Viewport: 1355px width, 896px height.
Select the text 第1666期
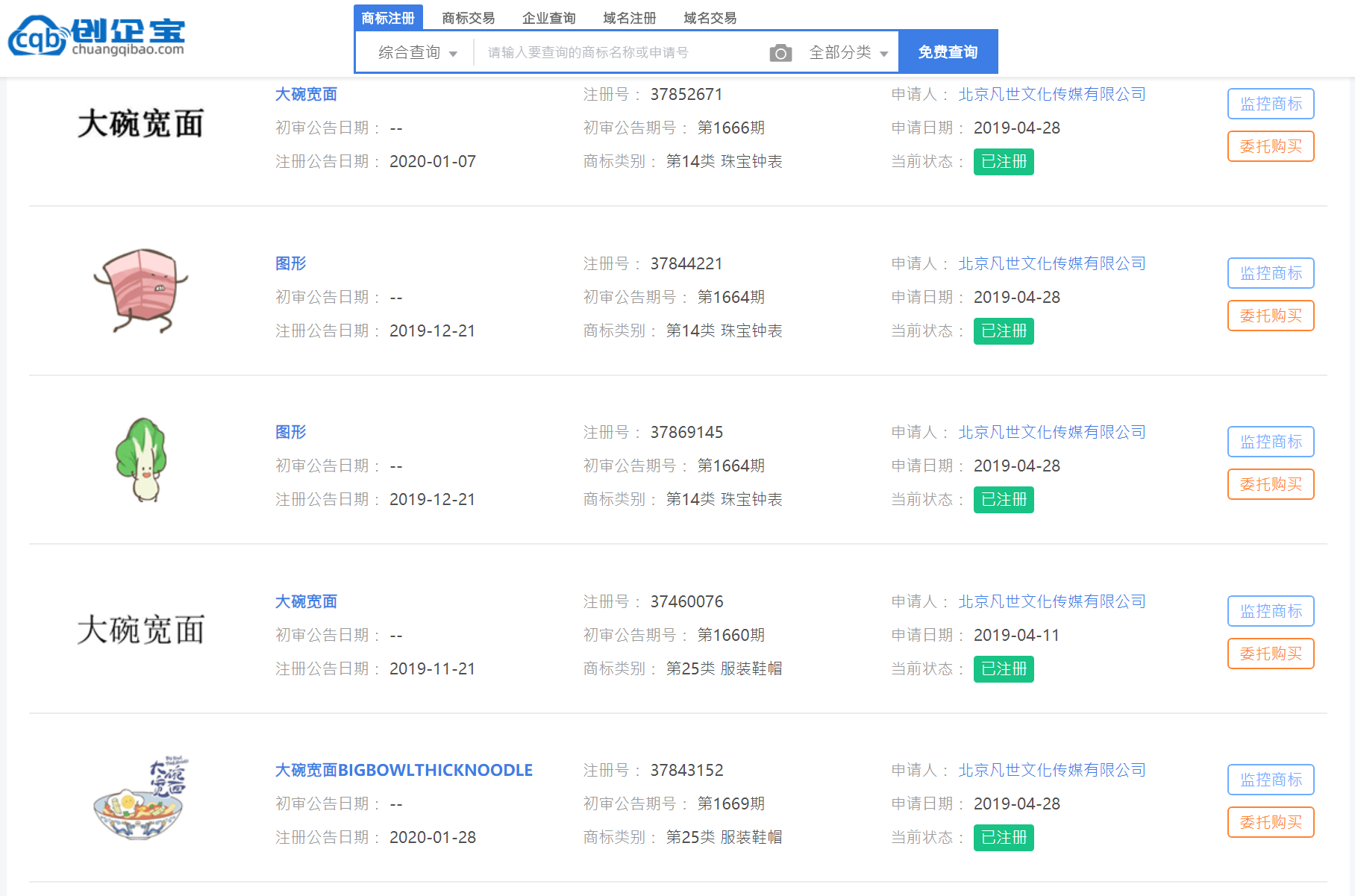click(731, 128)
